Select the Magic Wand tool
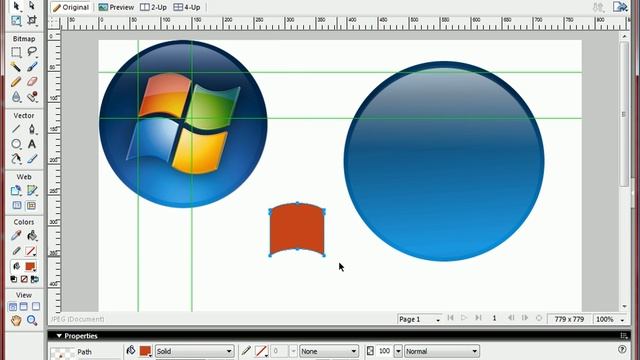The width and height of the screenshot is (640, 360). 16,67
